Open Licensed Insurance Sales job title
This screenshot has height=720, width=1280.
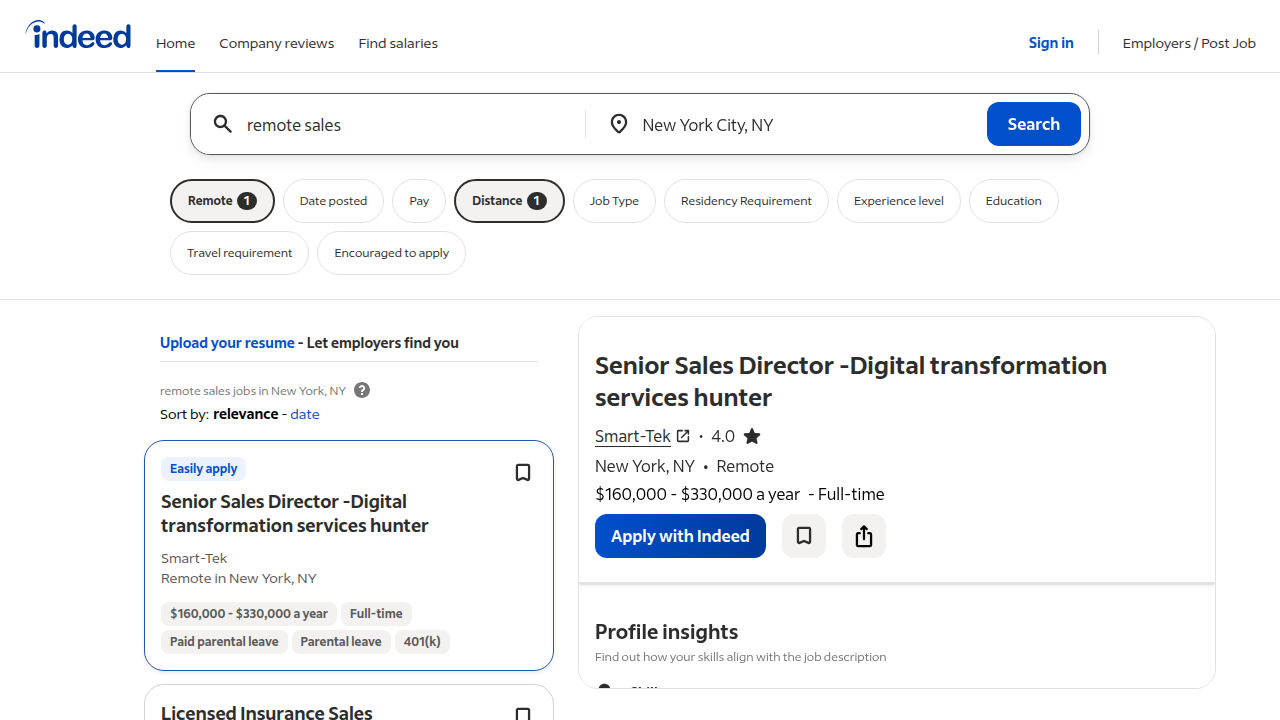[x=267, y=712]
